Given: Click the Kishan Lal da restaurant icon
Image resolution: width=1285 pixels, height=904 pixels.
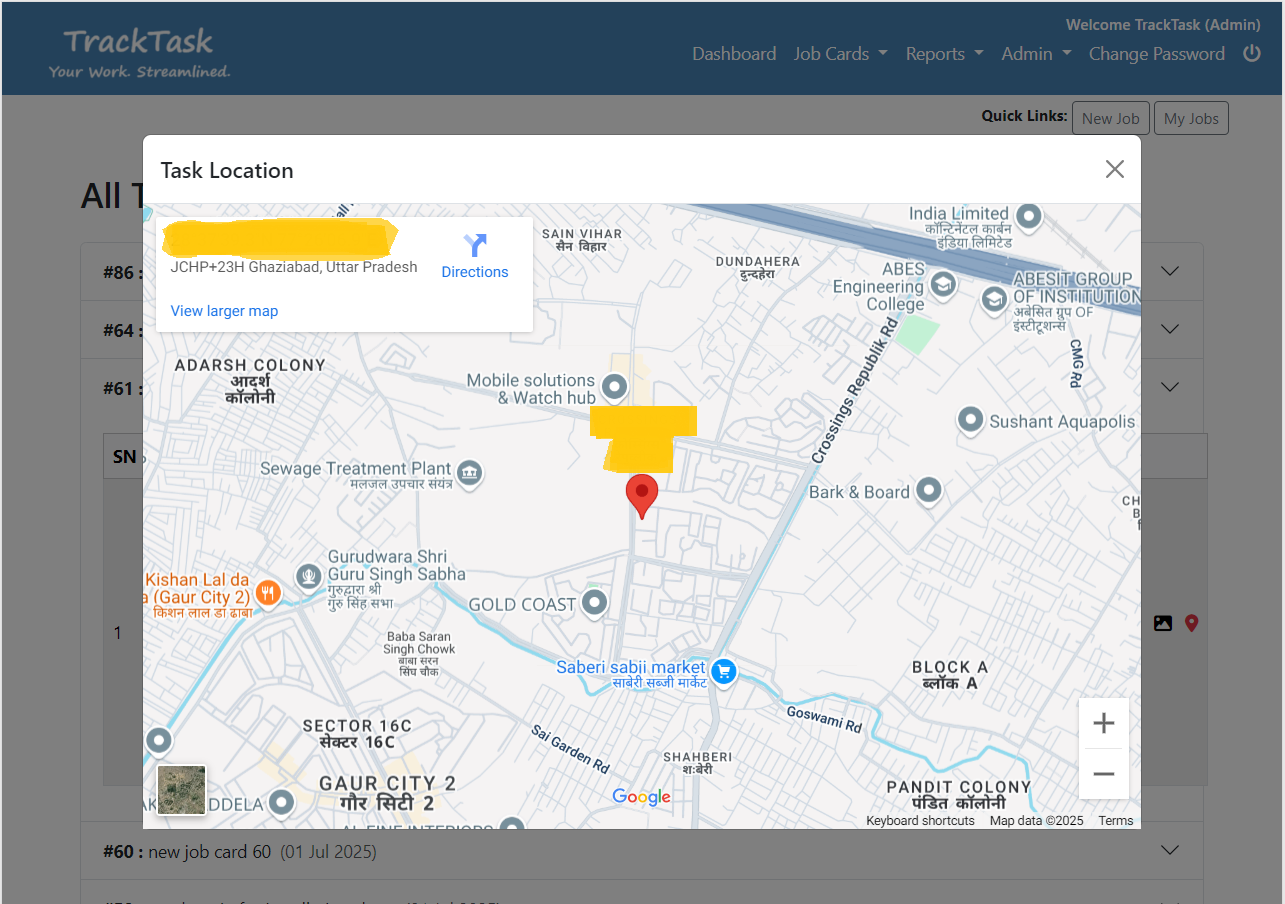Looking at the screenshot, I should (x=267, y=594).
